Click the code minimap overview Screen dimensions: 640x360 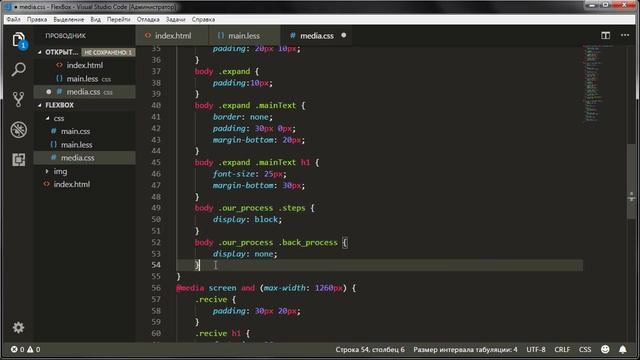pyautogui.click(x=598, y=84)
